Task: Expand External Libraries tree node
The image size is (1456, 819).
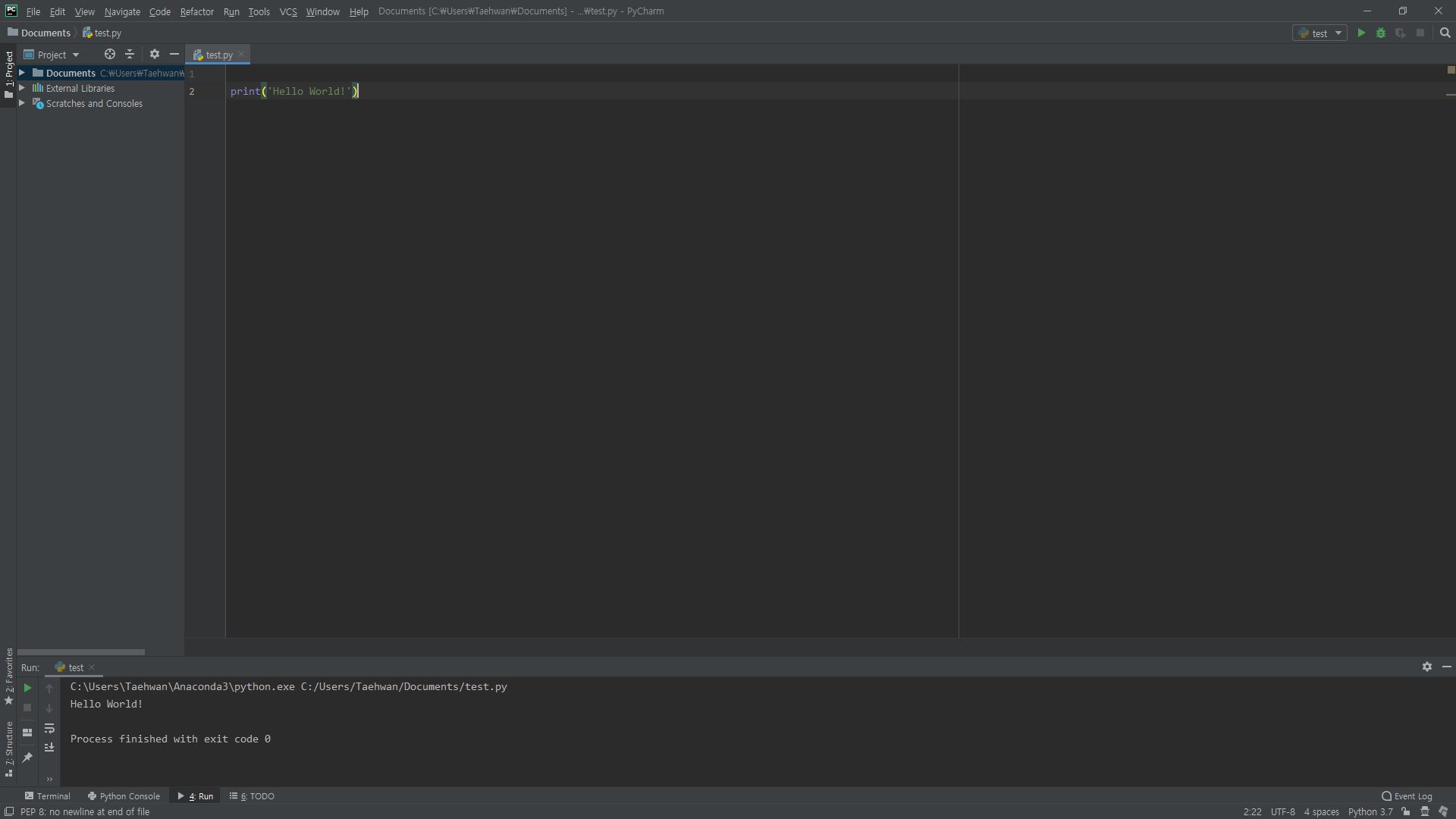Action: click(x=22, y=88)
